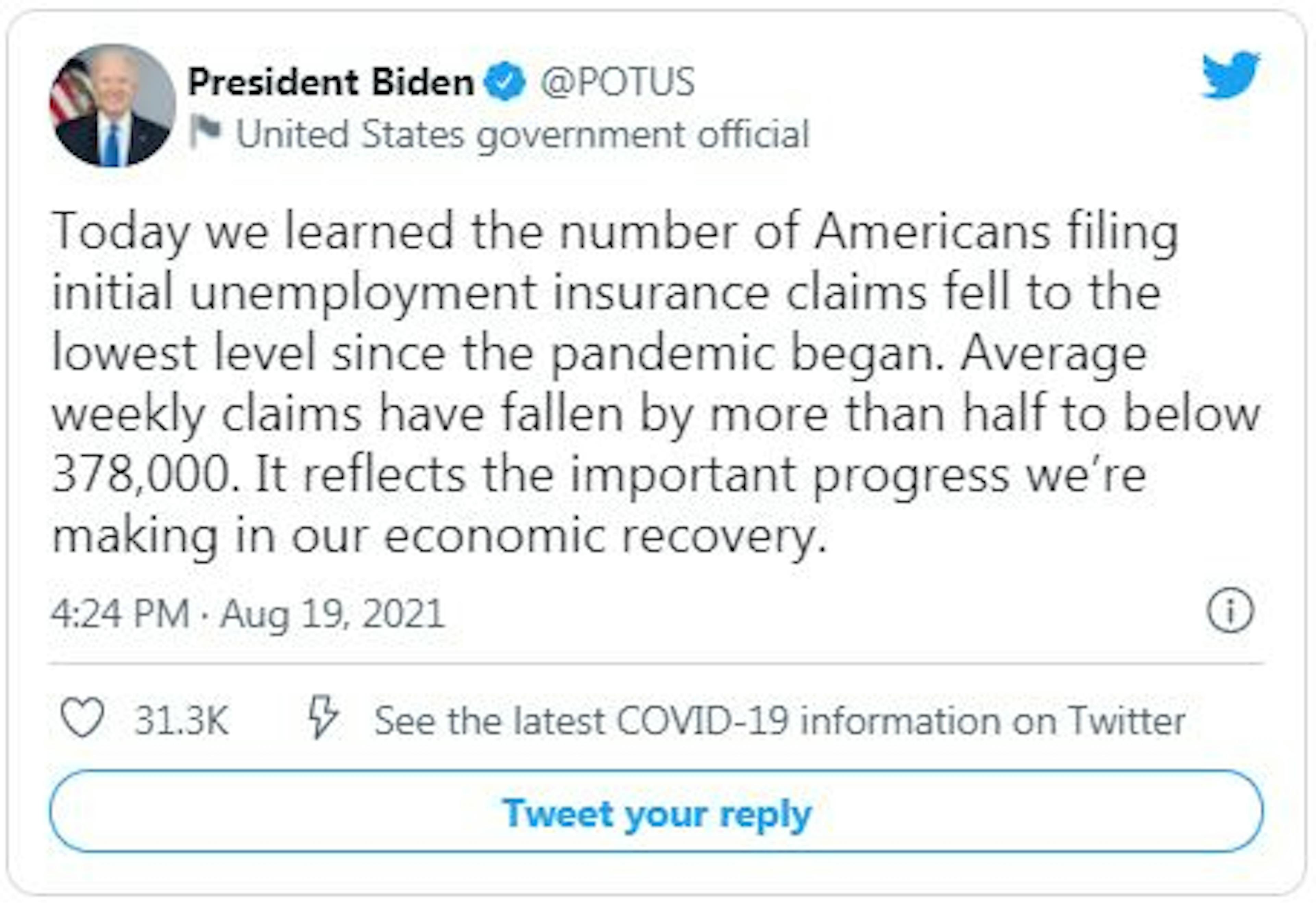Open the tweet info circle icon
This screenshot has height=905, width=1316.
(x=1230, y=611)
